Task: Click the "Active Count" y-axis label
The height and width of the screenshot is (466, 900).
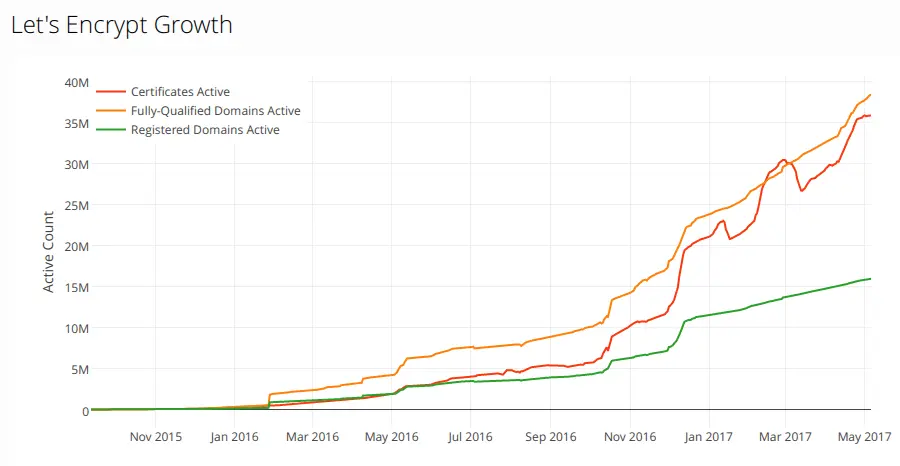Action: point(49,252)
